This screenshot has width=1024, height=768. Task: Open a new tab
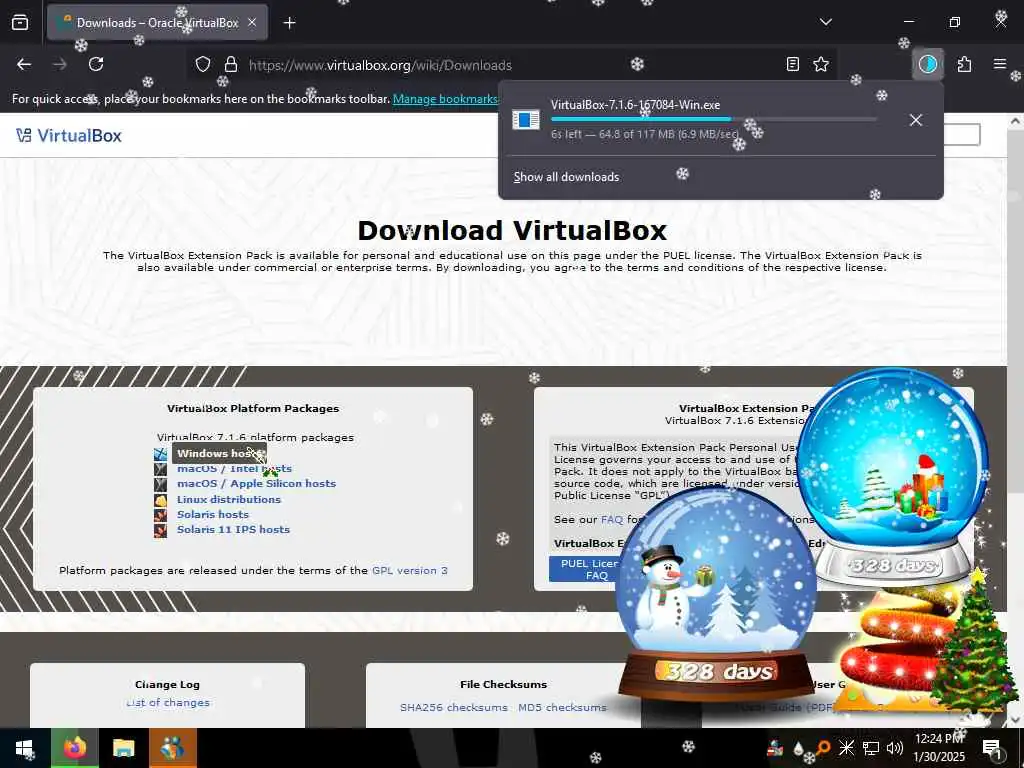click(x=290, y=23)
